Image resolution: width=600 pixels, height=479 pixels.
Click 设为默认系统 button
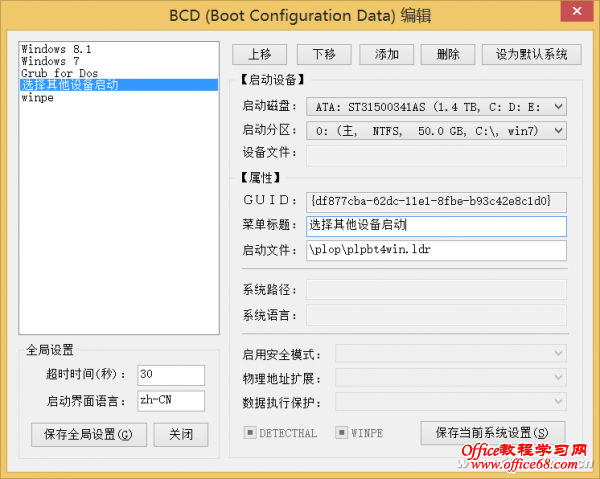[x=532, y=54]
